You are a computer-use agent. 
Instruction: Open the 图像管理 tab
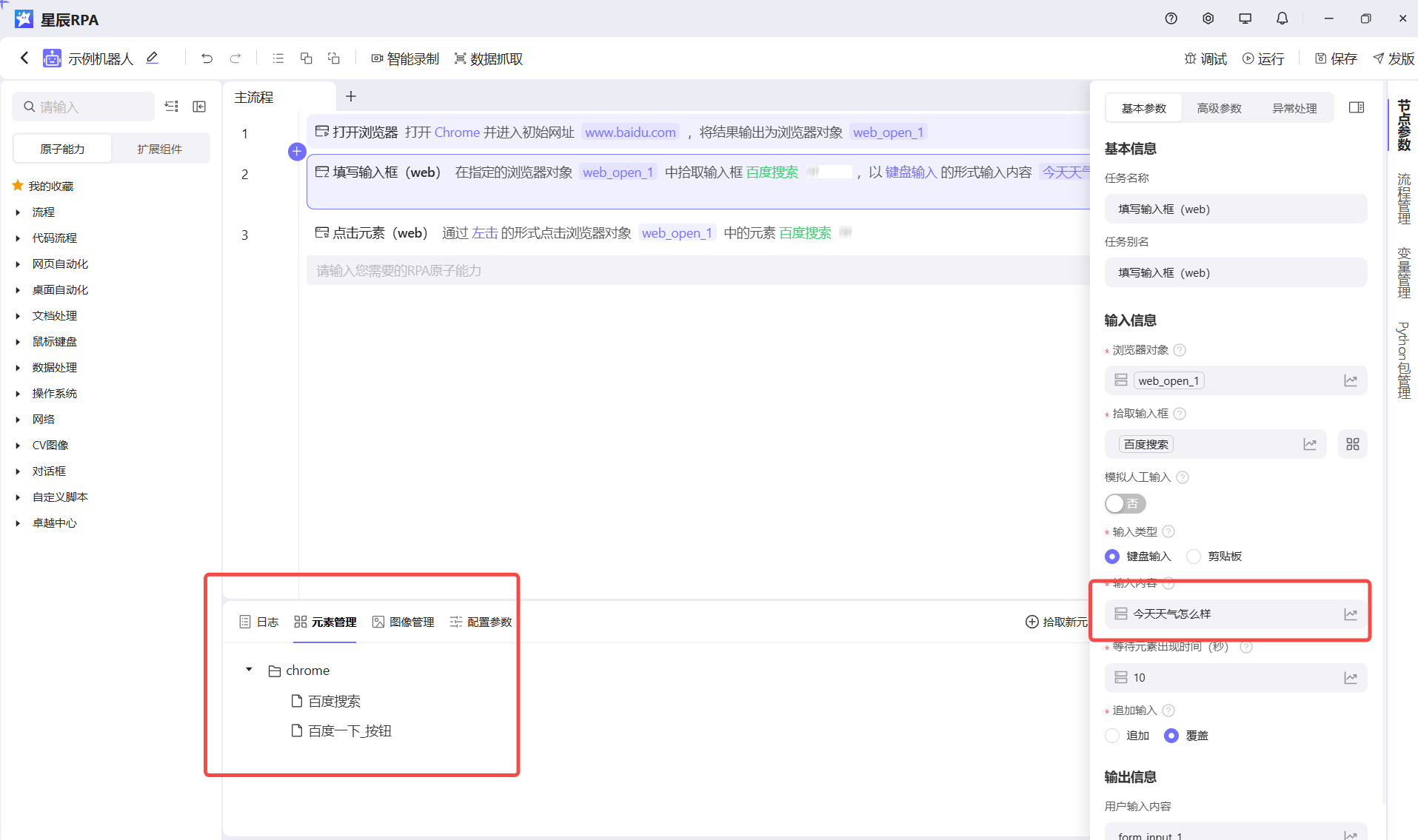[x=404, y=622]
